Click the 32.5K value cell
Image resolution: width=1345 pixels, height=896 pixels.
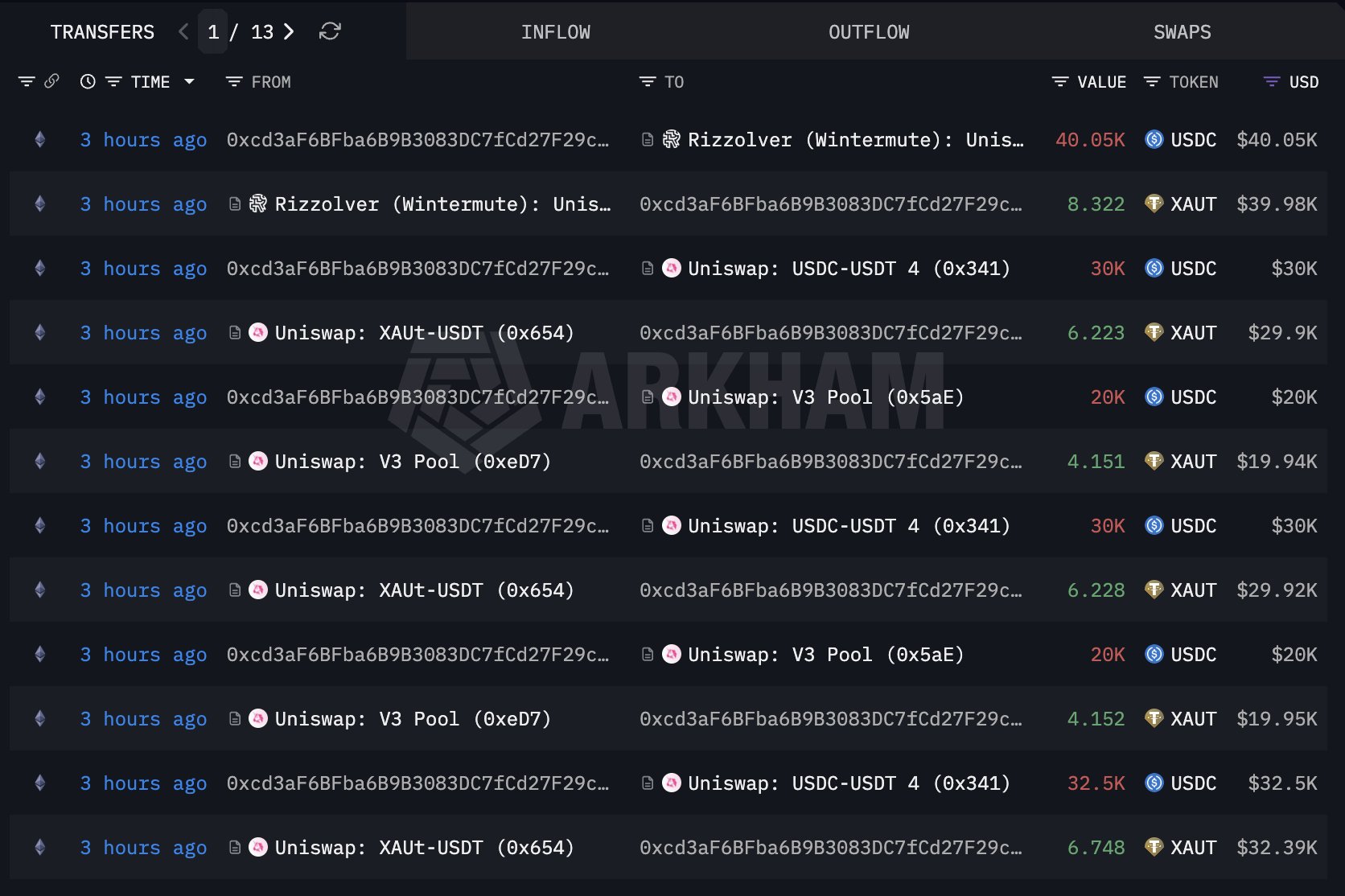(1096, 783)
